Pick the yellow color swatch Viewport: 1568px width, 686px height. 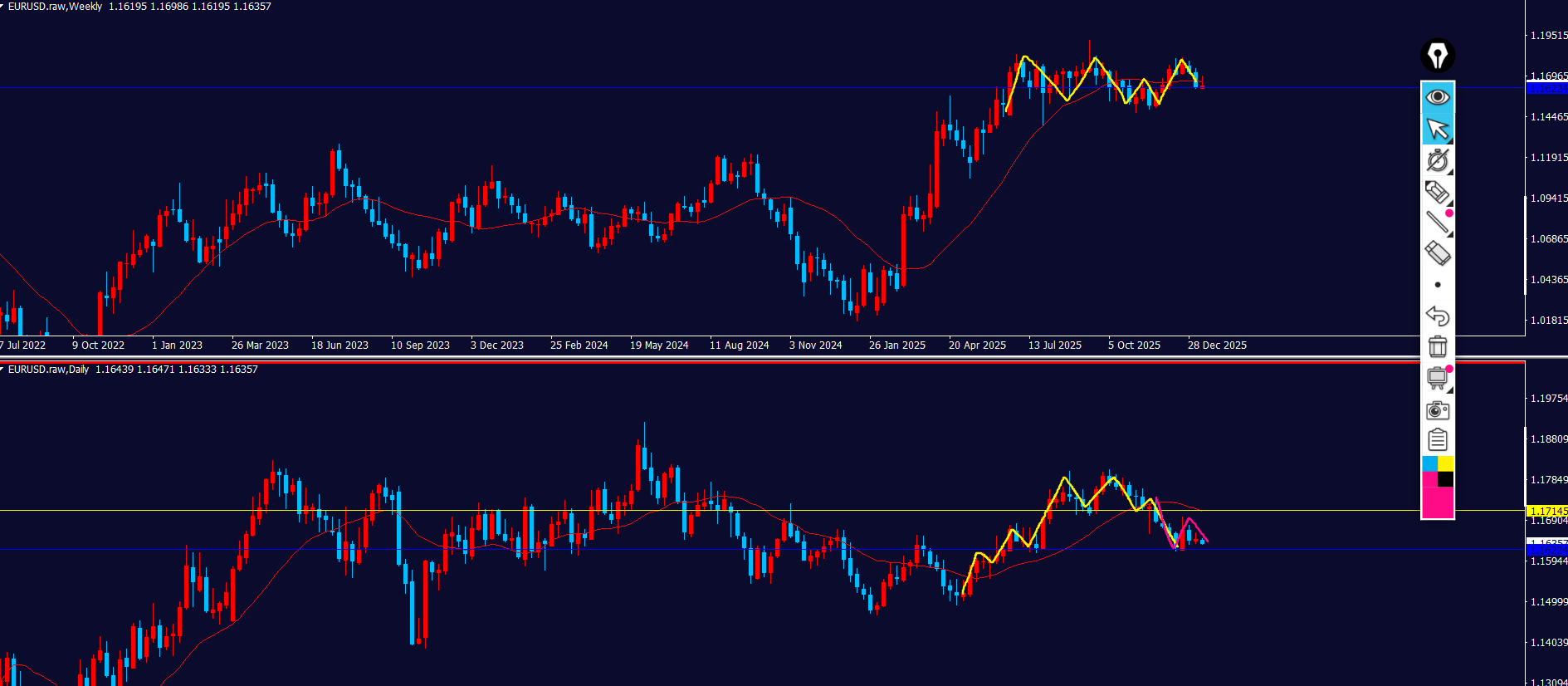coord(1445,463)
